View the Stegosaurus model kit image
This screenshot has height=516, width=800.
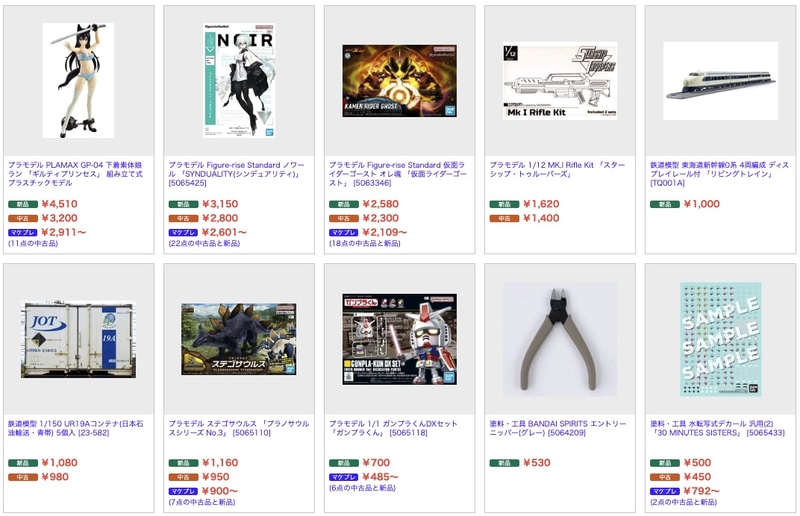(239, 339)
